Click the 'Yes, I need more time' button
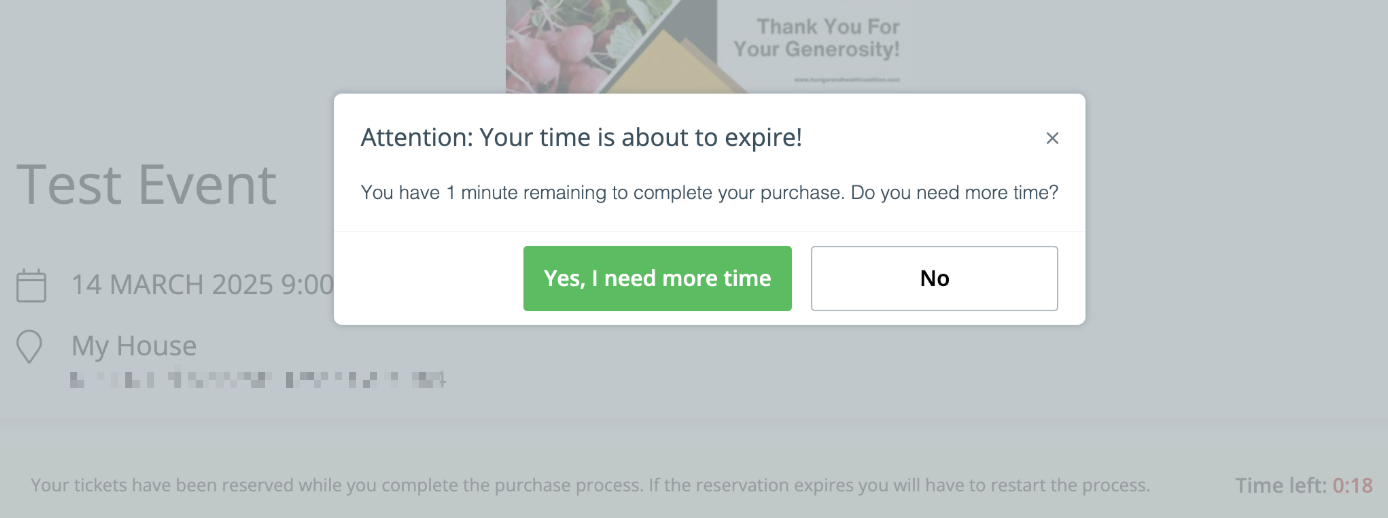This screenshot has height=518, width=1388. [657, 278]
